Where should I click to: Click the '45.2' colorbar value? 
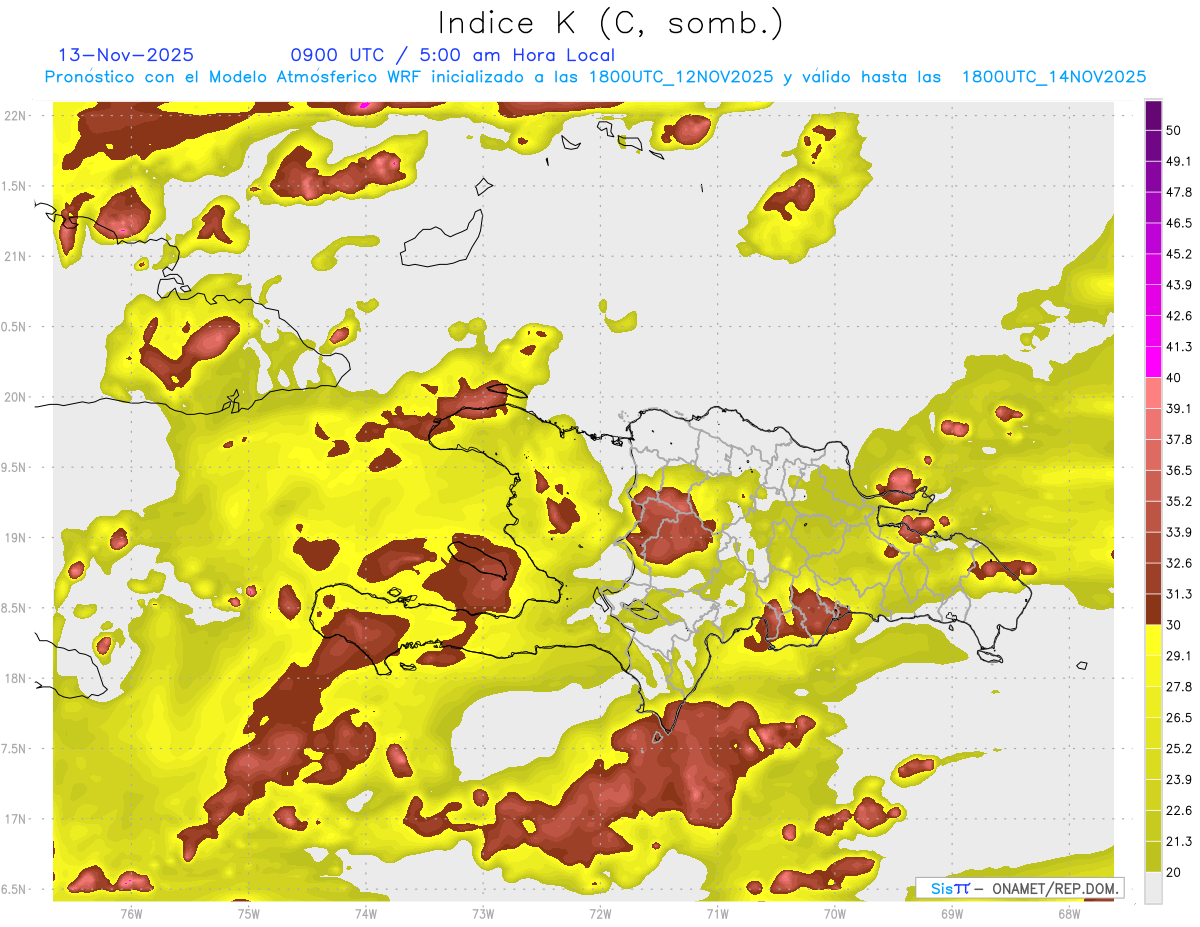1179,254
